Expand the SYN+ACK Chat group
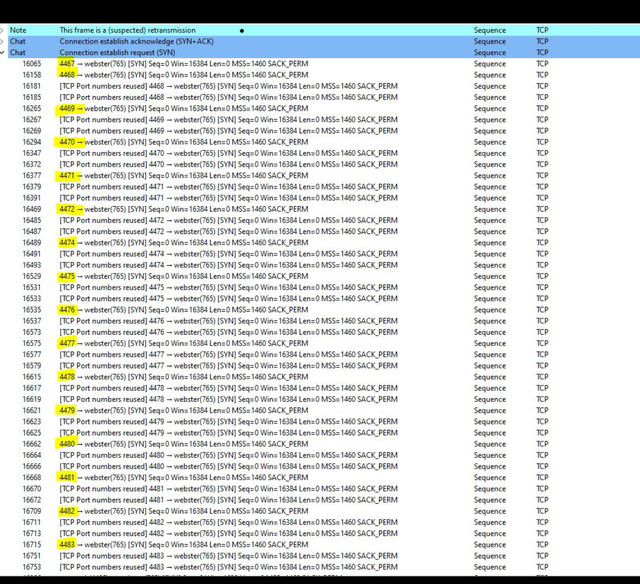This screenshot has width=640, height=584. [x=2, y=41]
